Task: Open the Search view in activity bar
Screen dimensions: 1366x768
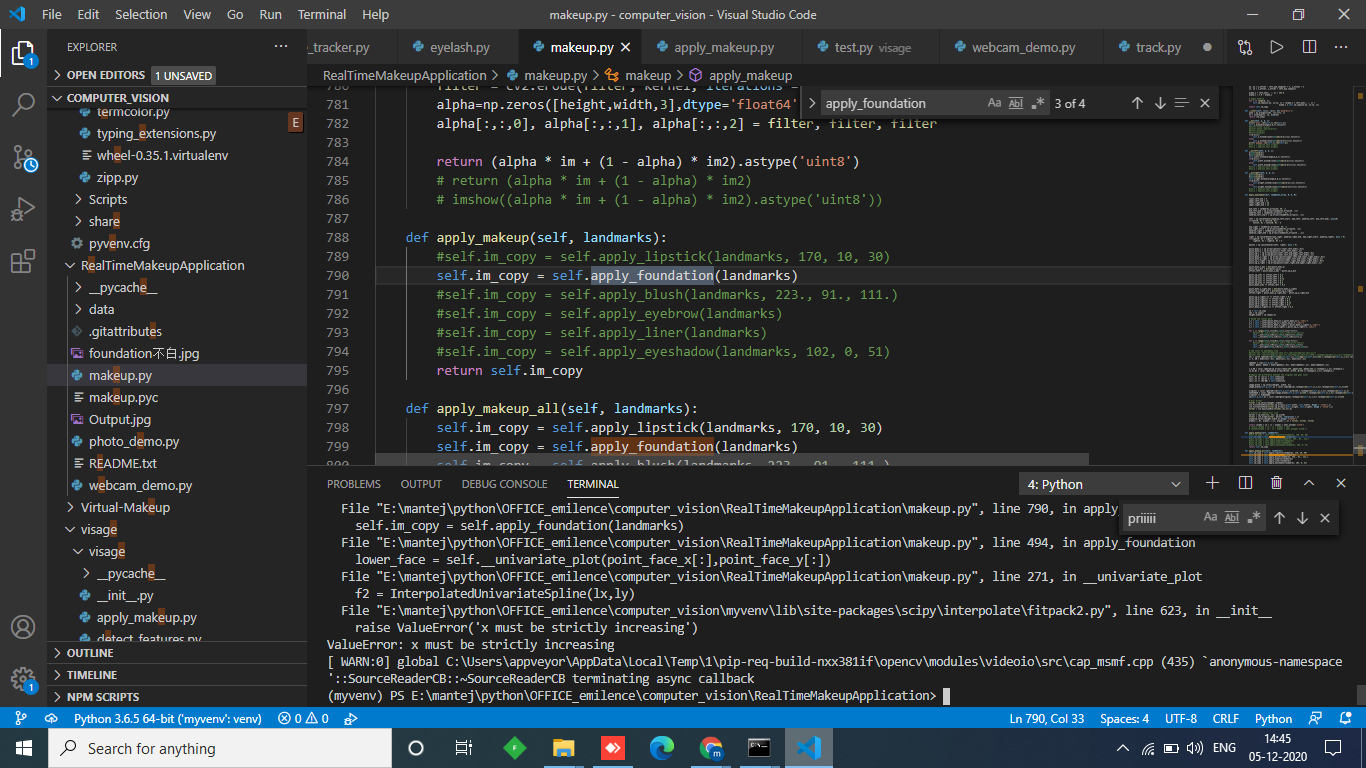Action: click(x=23, y=104)
